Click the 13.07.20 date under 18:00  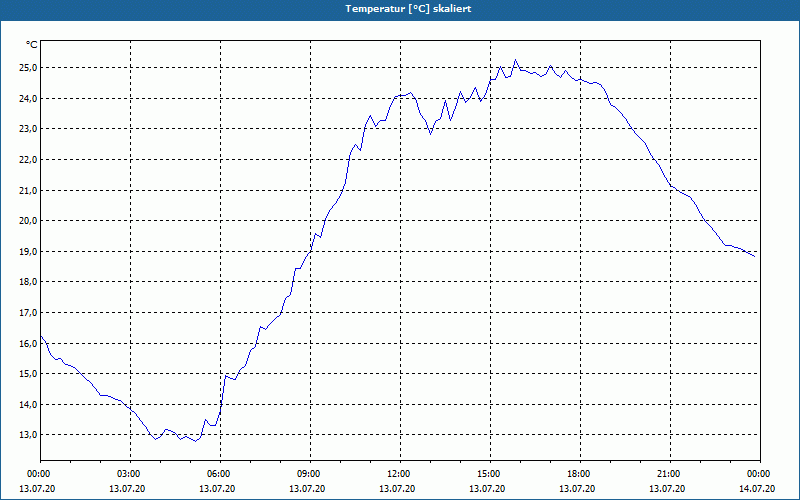[577, 489]
